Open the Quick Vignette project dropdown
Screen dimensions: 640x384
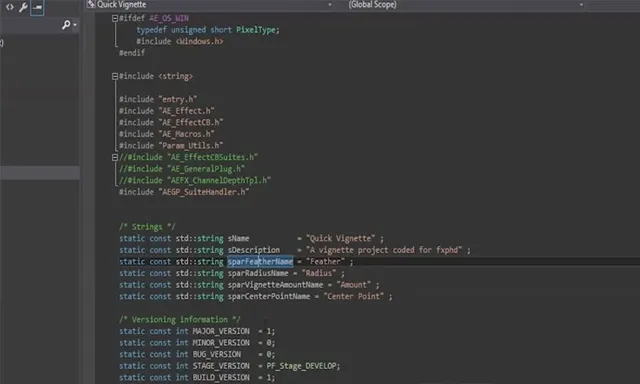[x=330, y=5]
